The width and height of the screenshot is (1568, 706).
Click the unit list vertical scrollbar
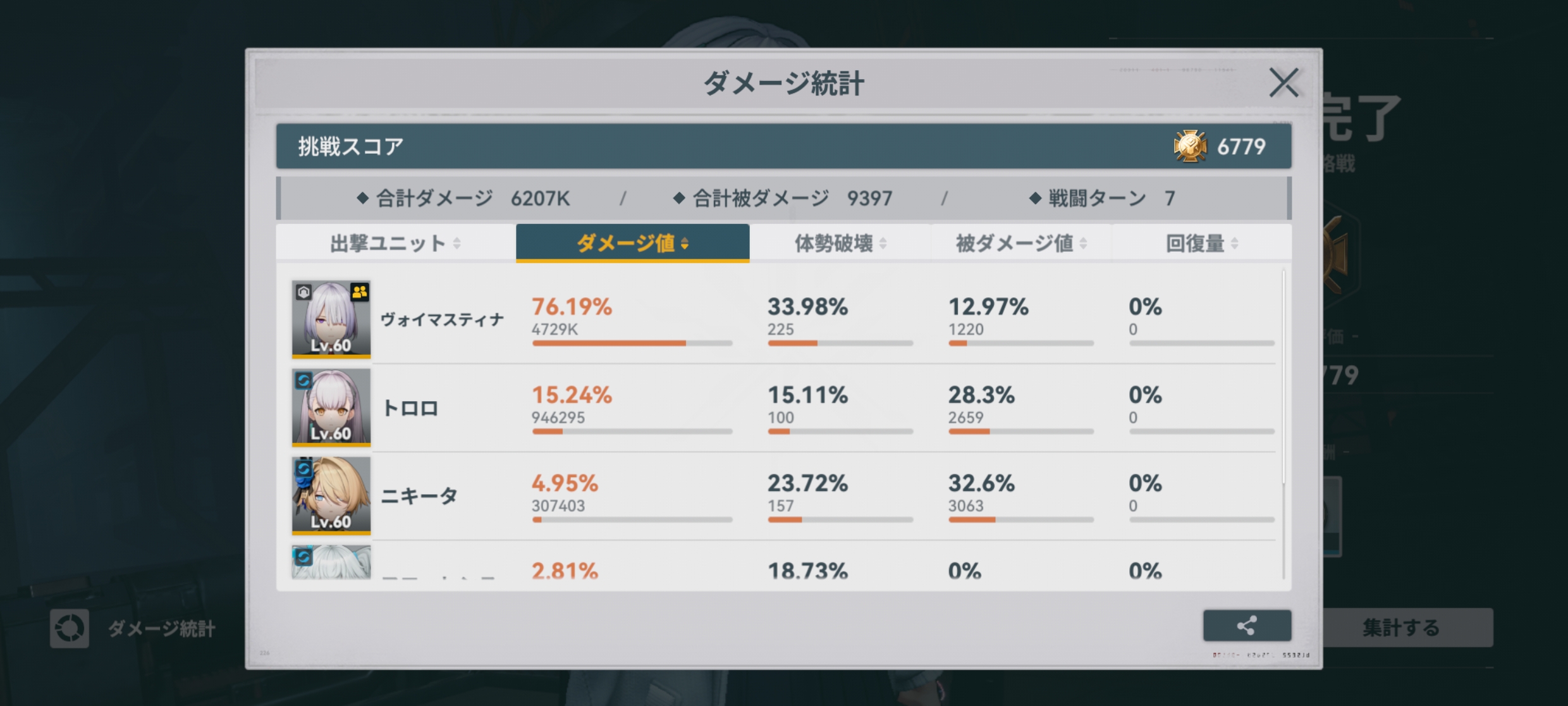(1283, 380)
